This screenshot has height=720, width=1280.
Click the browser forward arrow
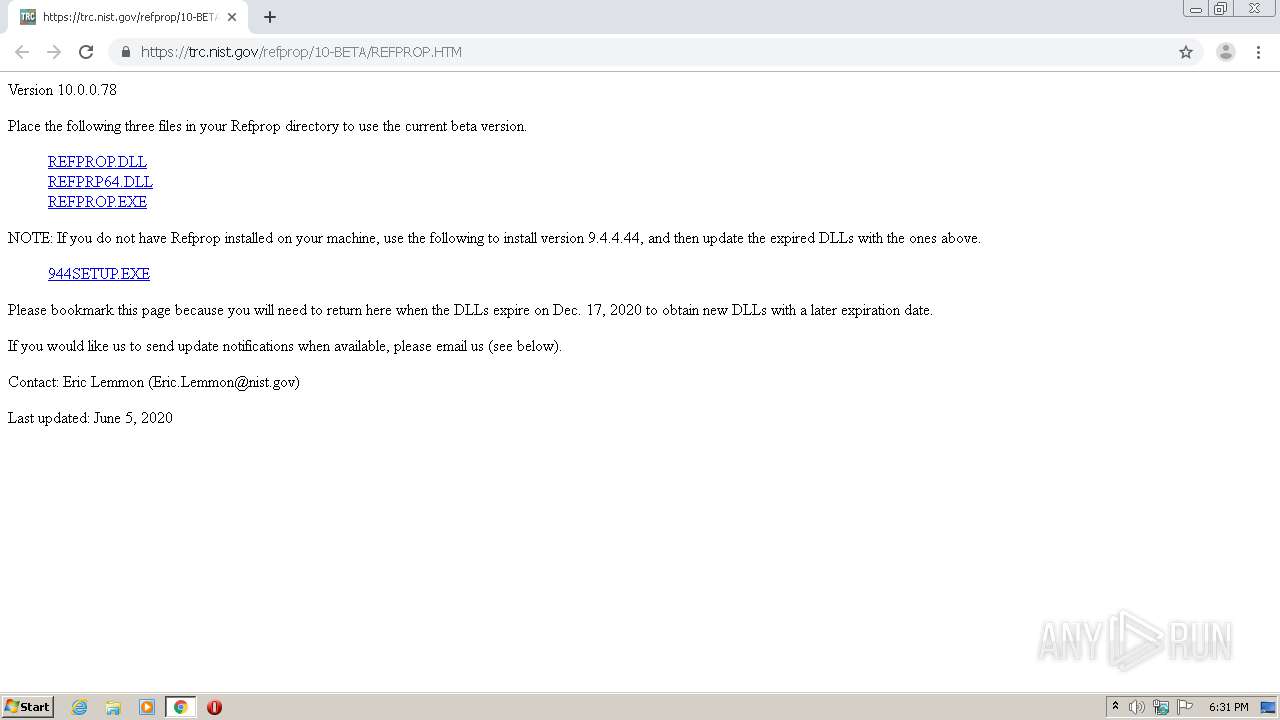pyautogui.click(x=54, y=52)
